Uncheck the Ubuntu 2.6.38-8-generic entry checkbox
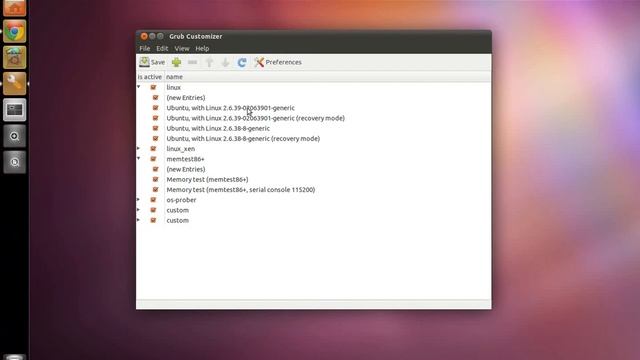The width and height of the screenshot is (640, 360). coord(156,128)
